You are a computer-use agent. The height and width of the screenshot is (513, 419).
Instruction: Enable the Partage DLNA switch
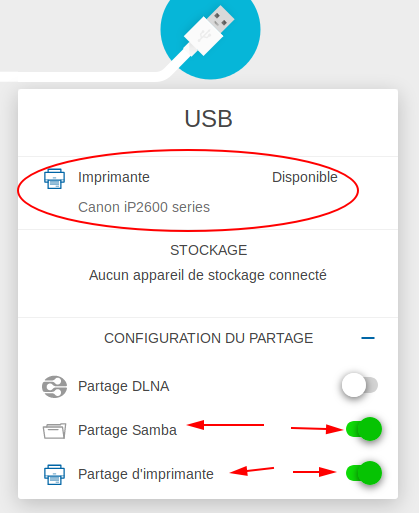tap(360, 385)
